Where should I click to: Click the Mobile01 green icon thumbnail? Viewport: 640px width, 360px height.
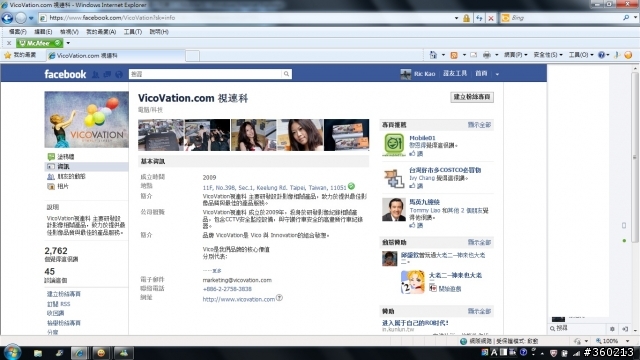[393, 144]
